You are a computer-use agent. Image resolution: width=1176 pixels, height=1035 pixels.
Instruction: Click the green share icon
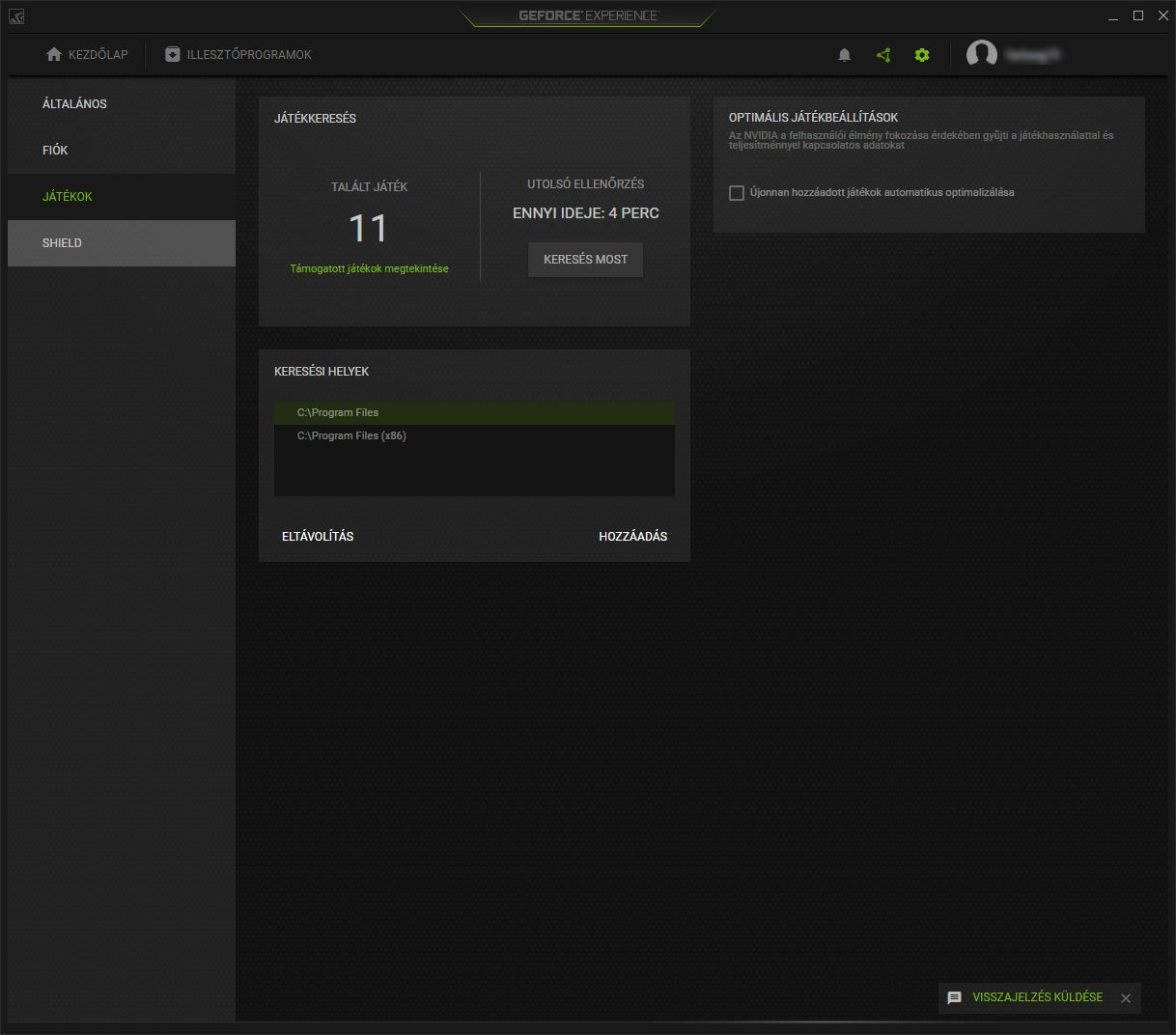coord(883,55)
